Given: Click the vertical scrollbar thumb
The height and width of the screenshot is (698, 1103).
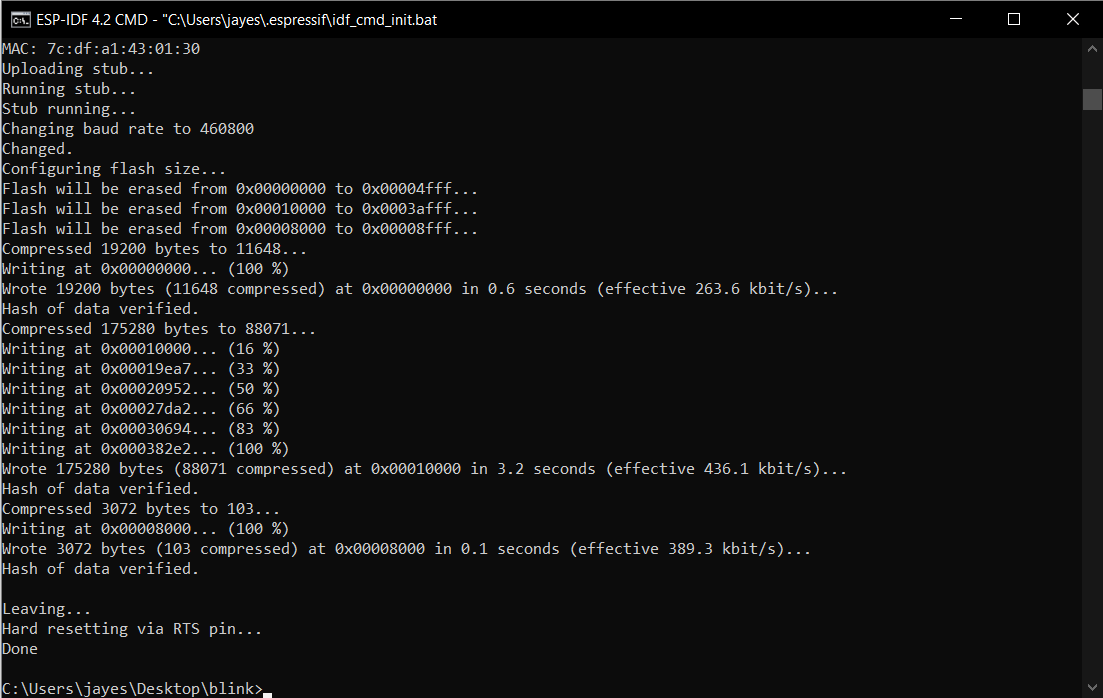Looking at the screenshot, I should (1092, 99).
